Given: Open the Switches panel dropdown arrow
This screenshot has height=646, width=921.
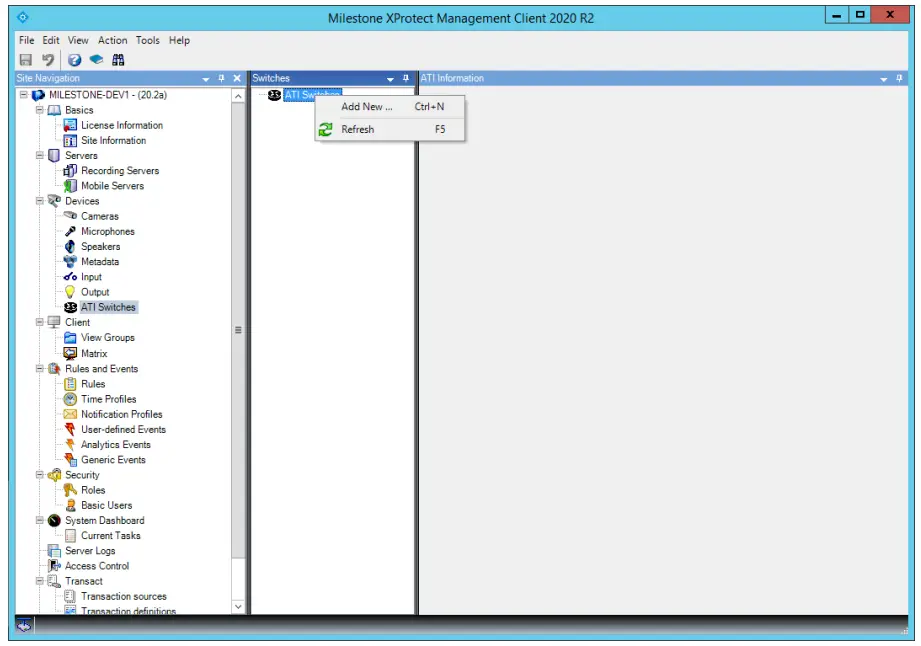Looking at the screenshot, I should coord(390,79).
